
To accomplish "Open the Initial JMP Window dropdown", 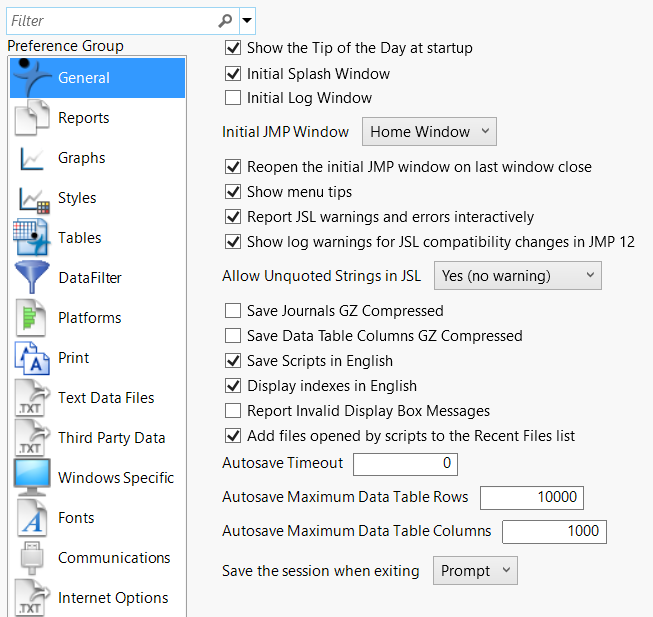I will click(x=428, y=132).
